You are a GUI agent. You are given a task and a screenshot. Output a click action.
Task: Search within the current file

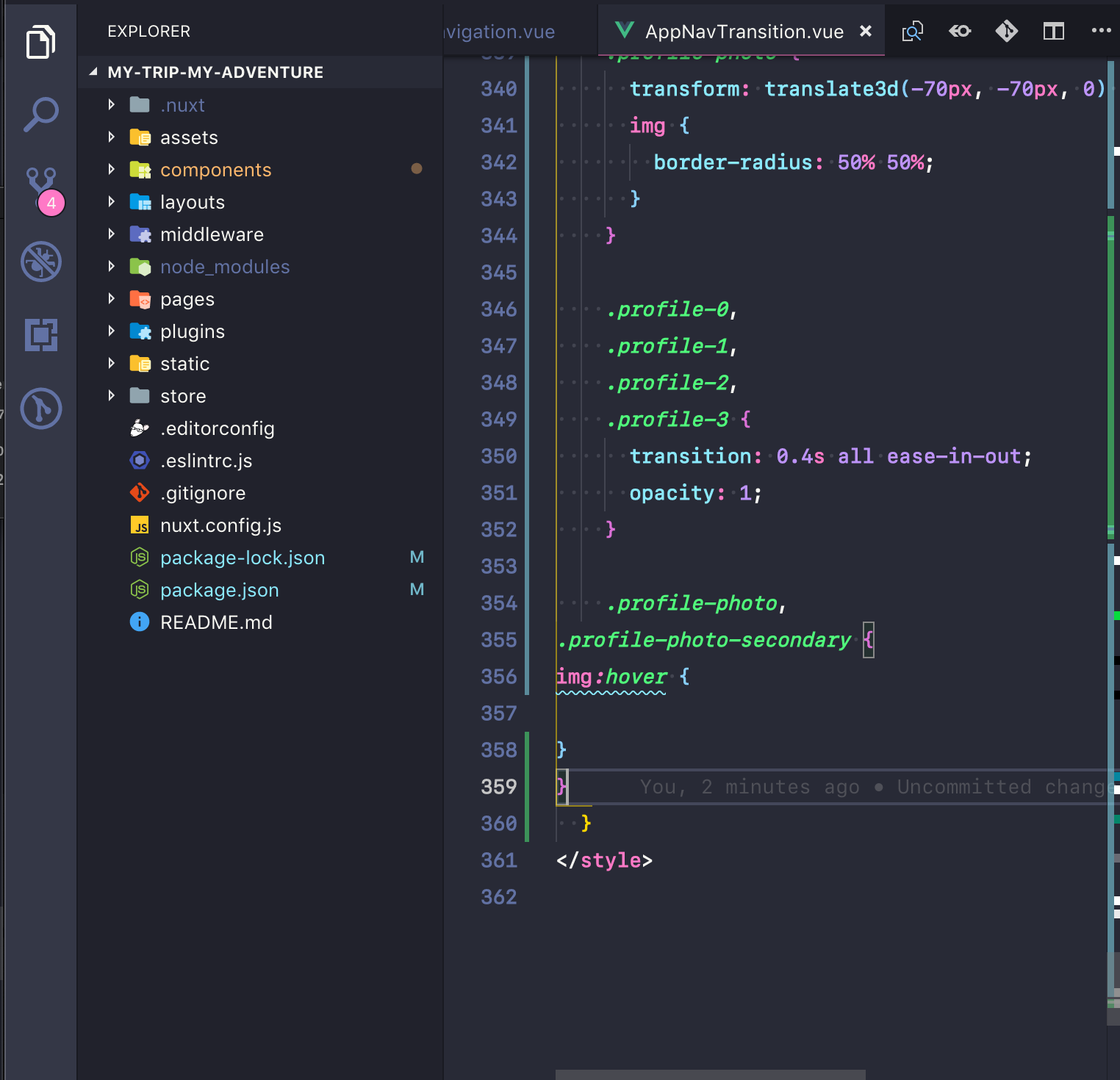[912, 32]
